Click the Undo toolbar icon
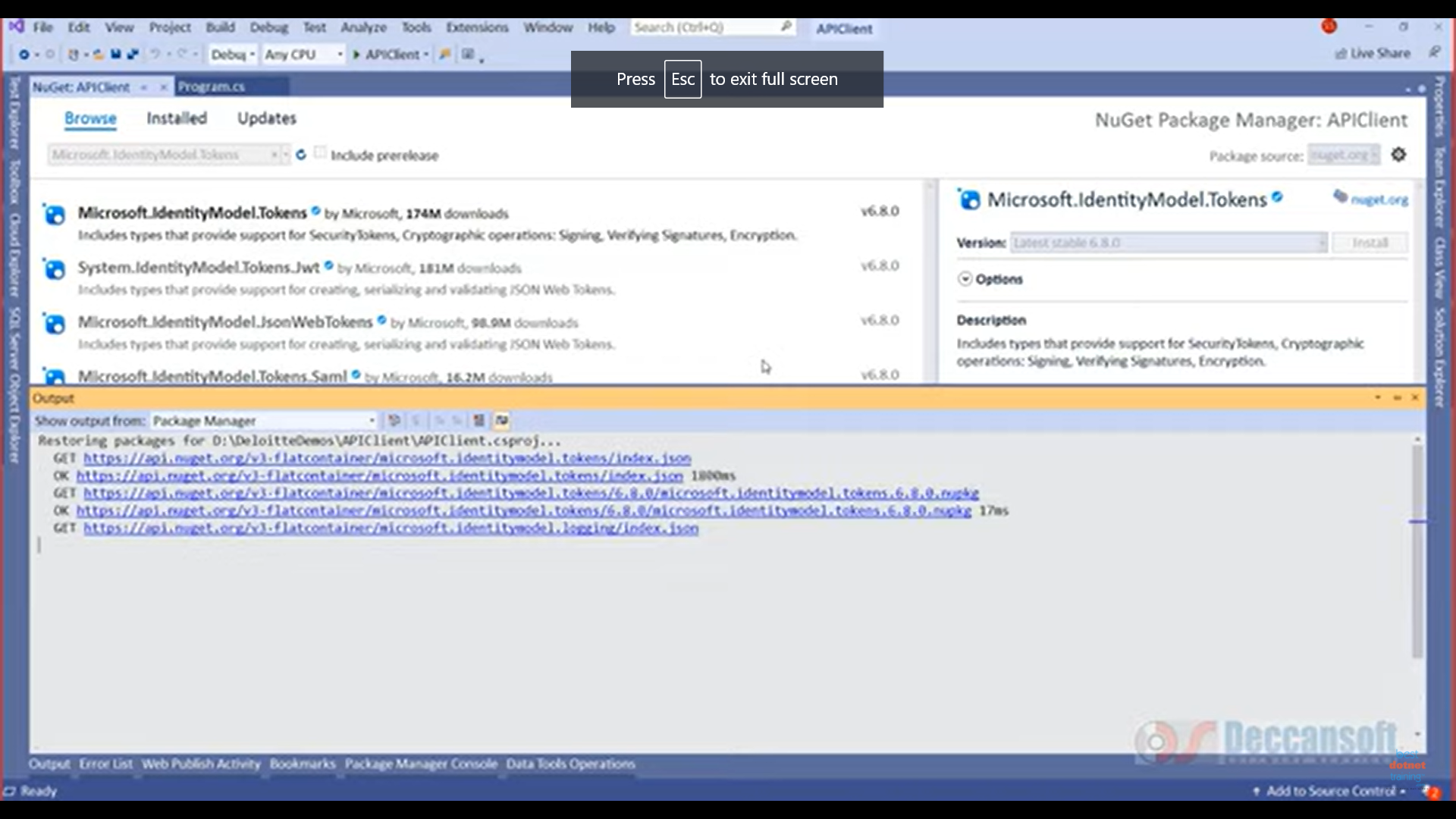Image resolution: width=1456 pixels, height=819 pixels. (x=155, y=54)
